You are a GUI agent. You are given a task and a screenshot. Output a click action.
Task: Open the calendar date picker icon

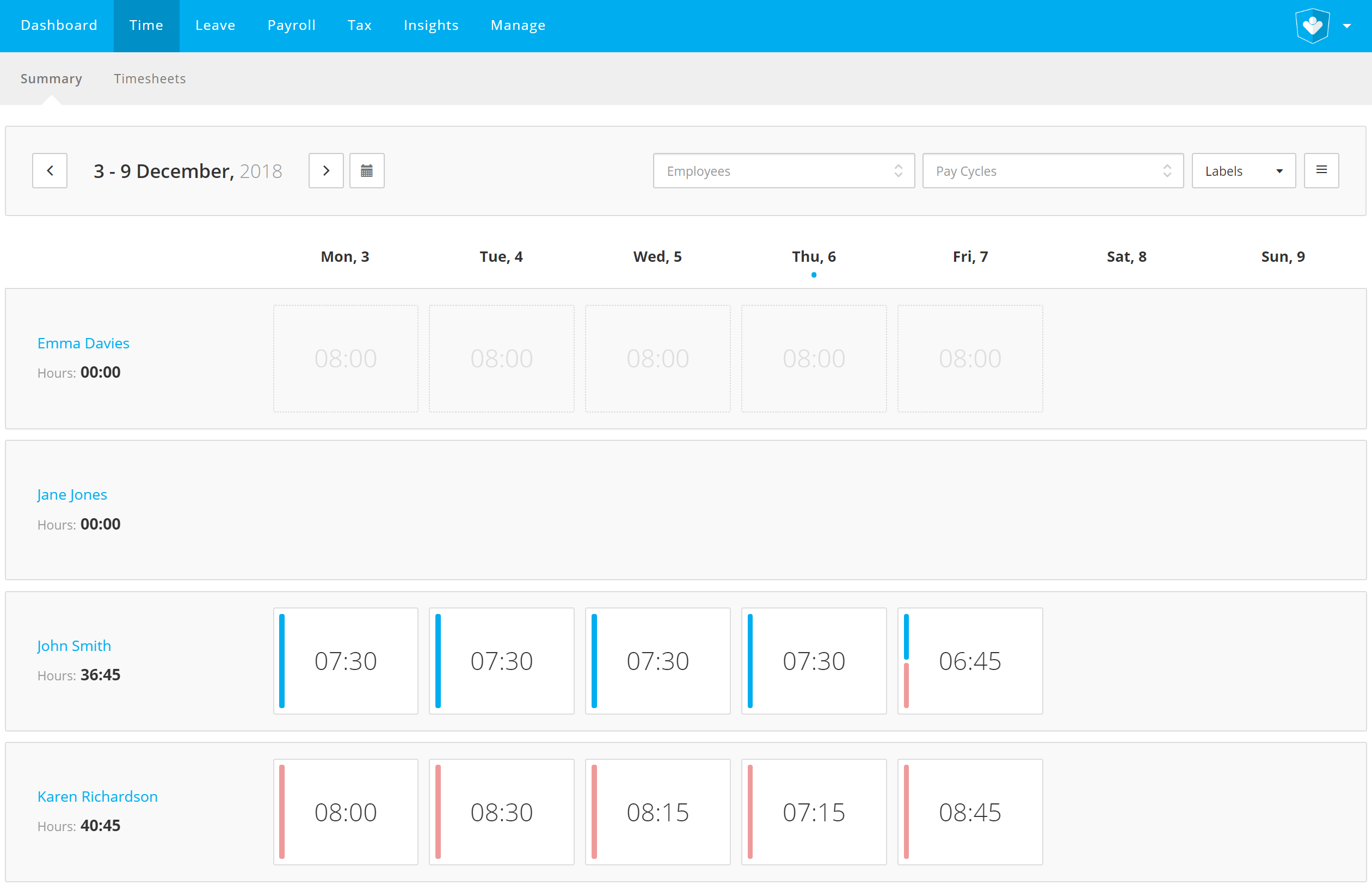point(367,171)
